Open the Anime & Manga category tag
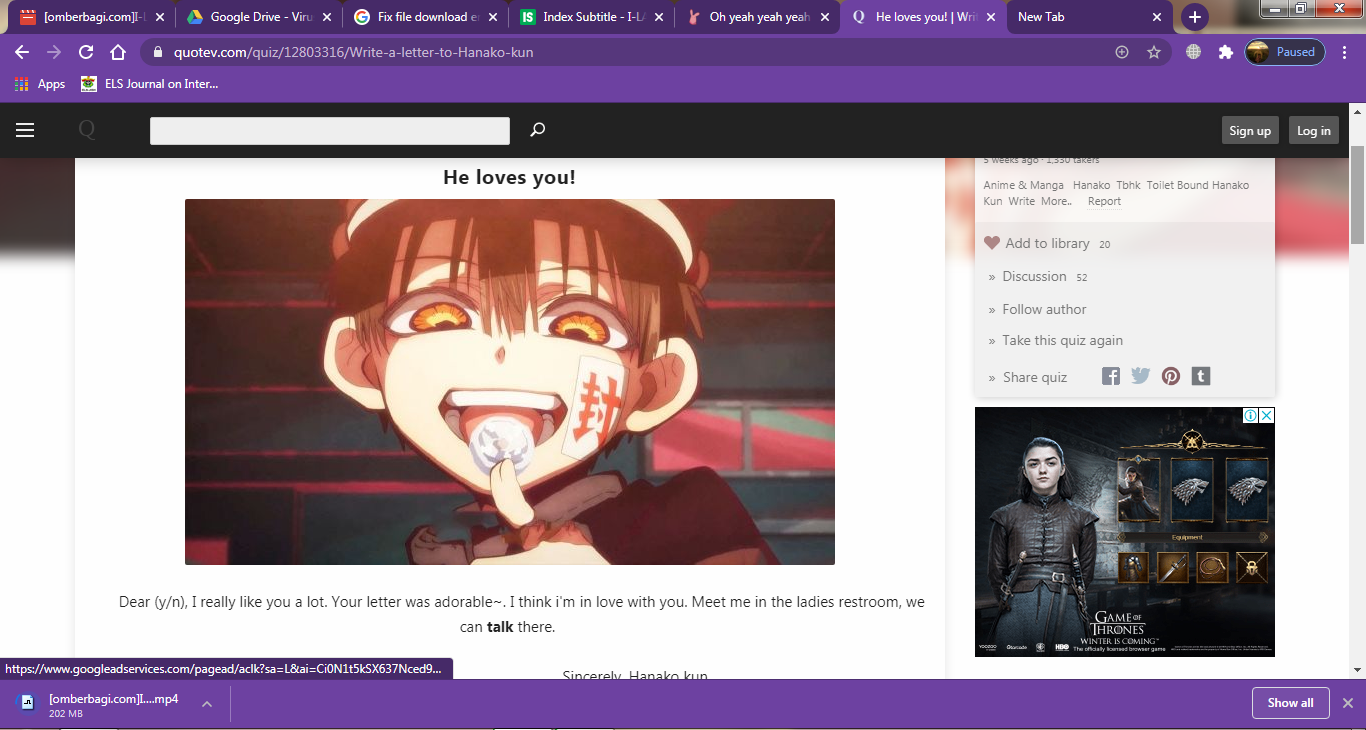Viewport: 1366px width, 730px height. click(1023, 185)
